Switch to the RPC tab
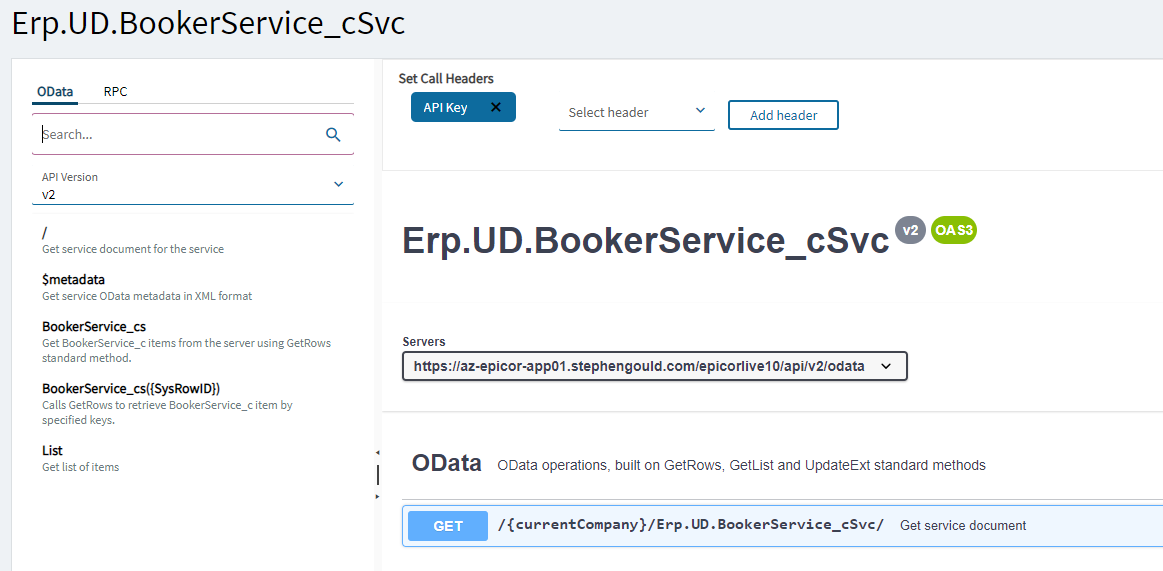1163x571 pixels. click(115, 92)
